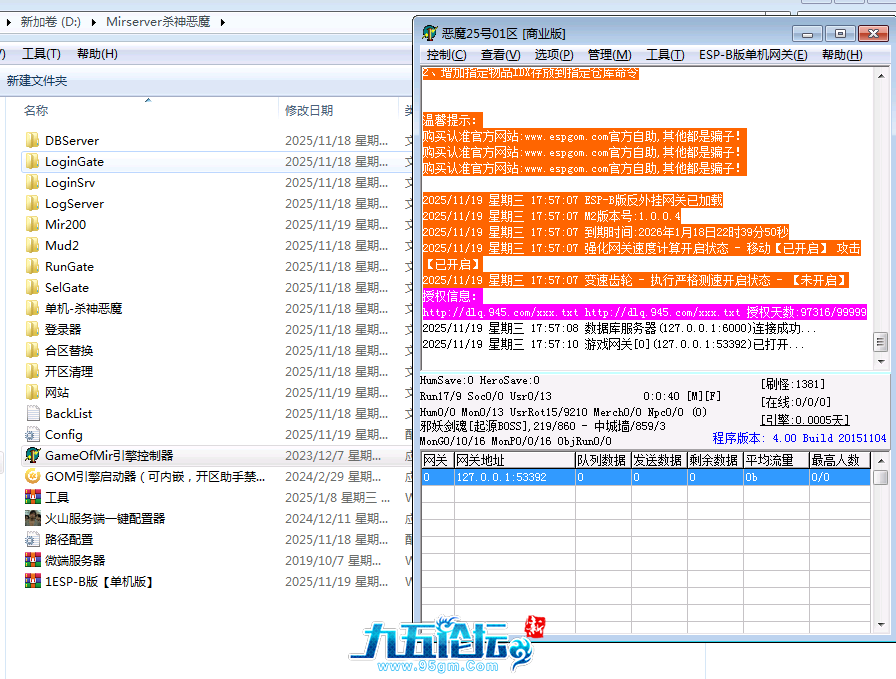Screen dimensions: 896x679
Task: Click the 网关地址 column header
Action: (480, 460)
